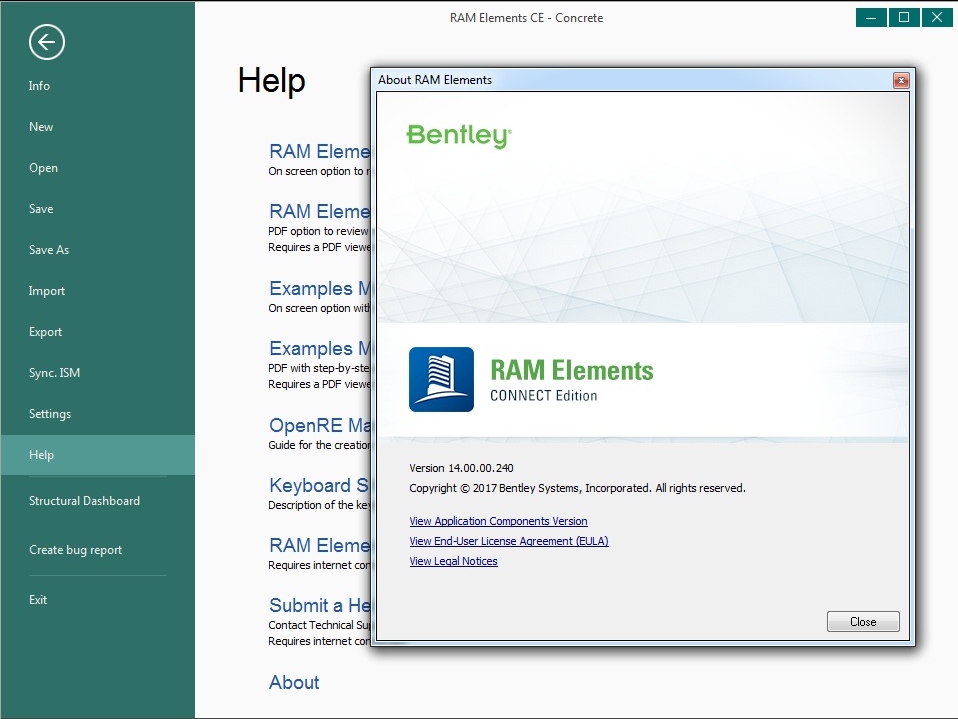Close the RAM Elements CE main window
This screenshot has height=719, width=958.
pyautogui.click(x=937, y=18)
